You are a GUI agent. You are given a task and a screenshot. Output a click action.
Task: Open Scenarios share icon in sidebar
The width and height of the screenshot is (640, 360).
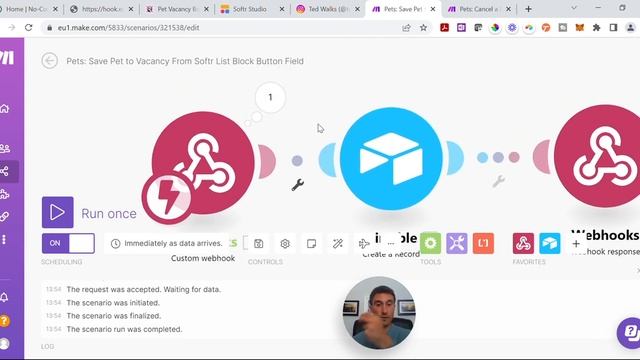(5, 171)
